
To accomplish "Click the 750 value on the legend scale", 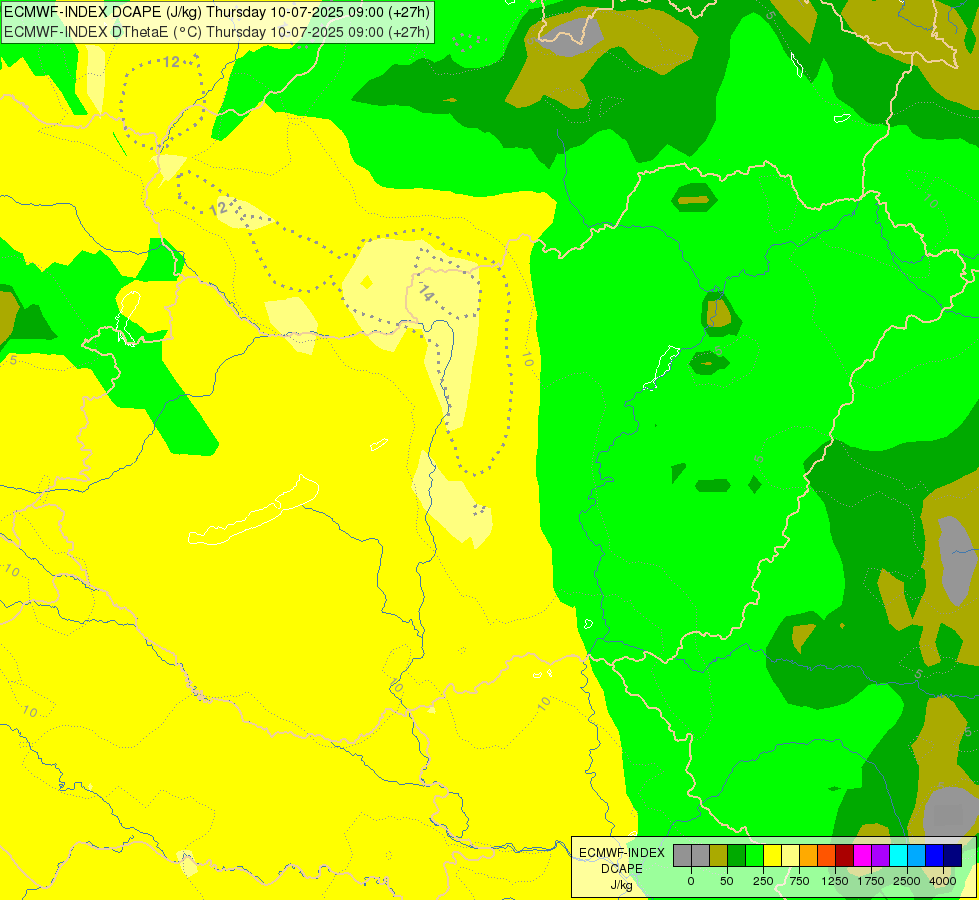I will [x=799, y=881].
